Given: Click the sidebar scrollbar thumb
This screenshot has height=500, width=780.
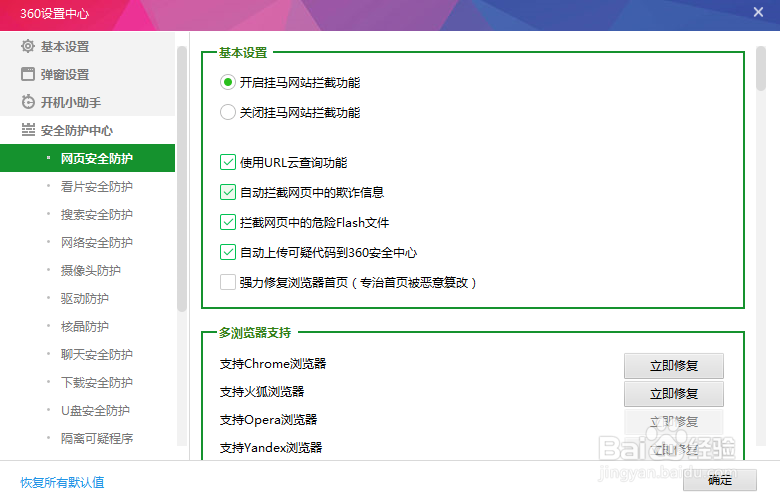Looking at the screenshot, I should tap(182, 179).
